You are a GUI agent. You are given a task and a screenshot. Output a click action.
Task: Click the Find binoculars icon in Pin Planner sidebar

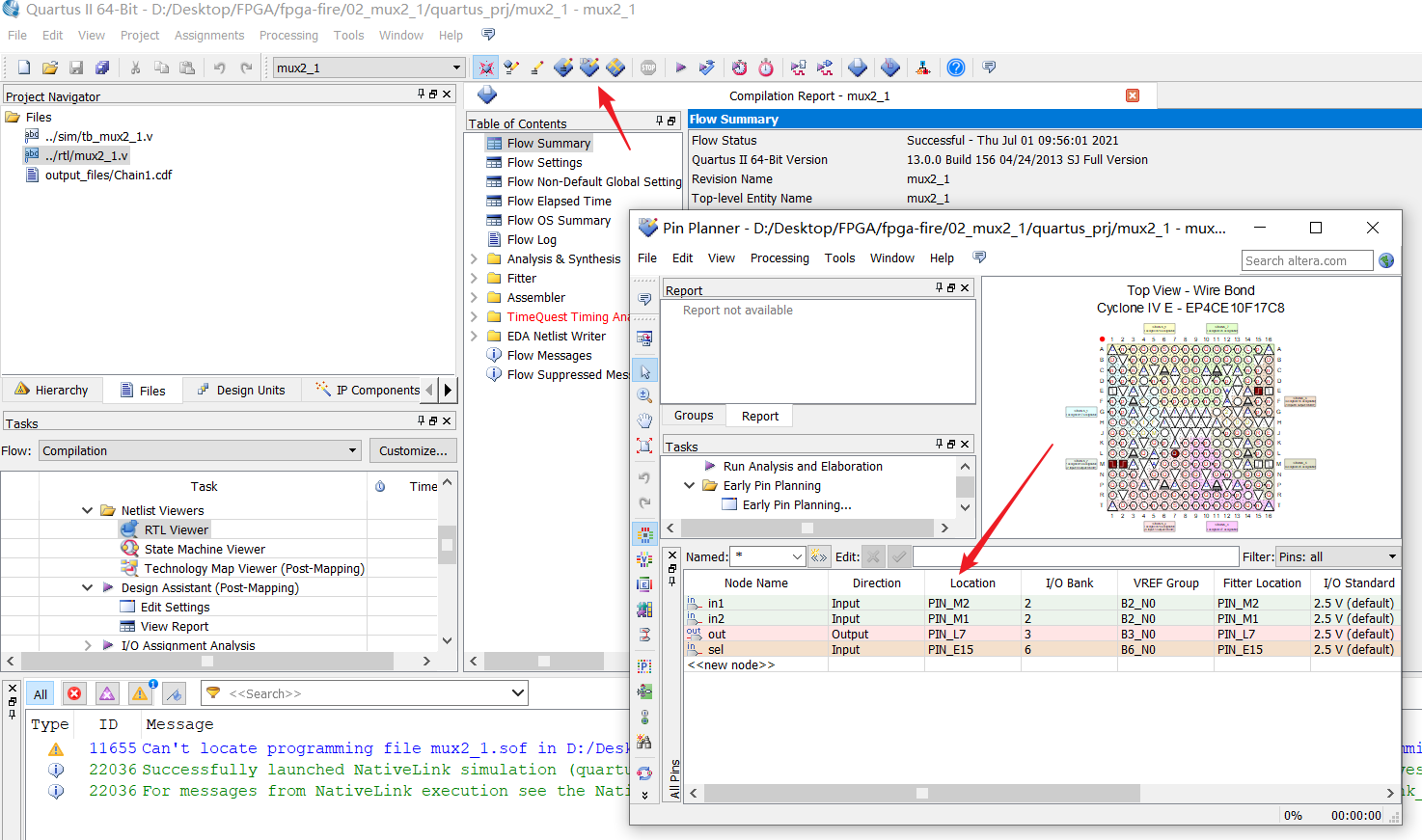click(644, 743)
